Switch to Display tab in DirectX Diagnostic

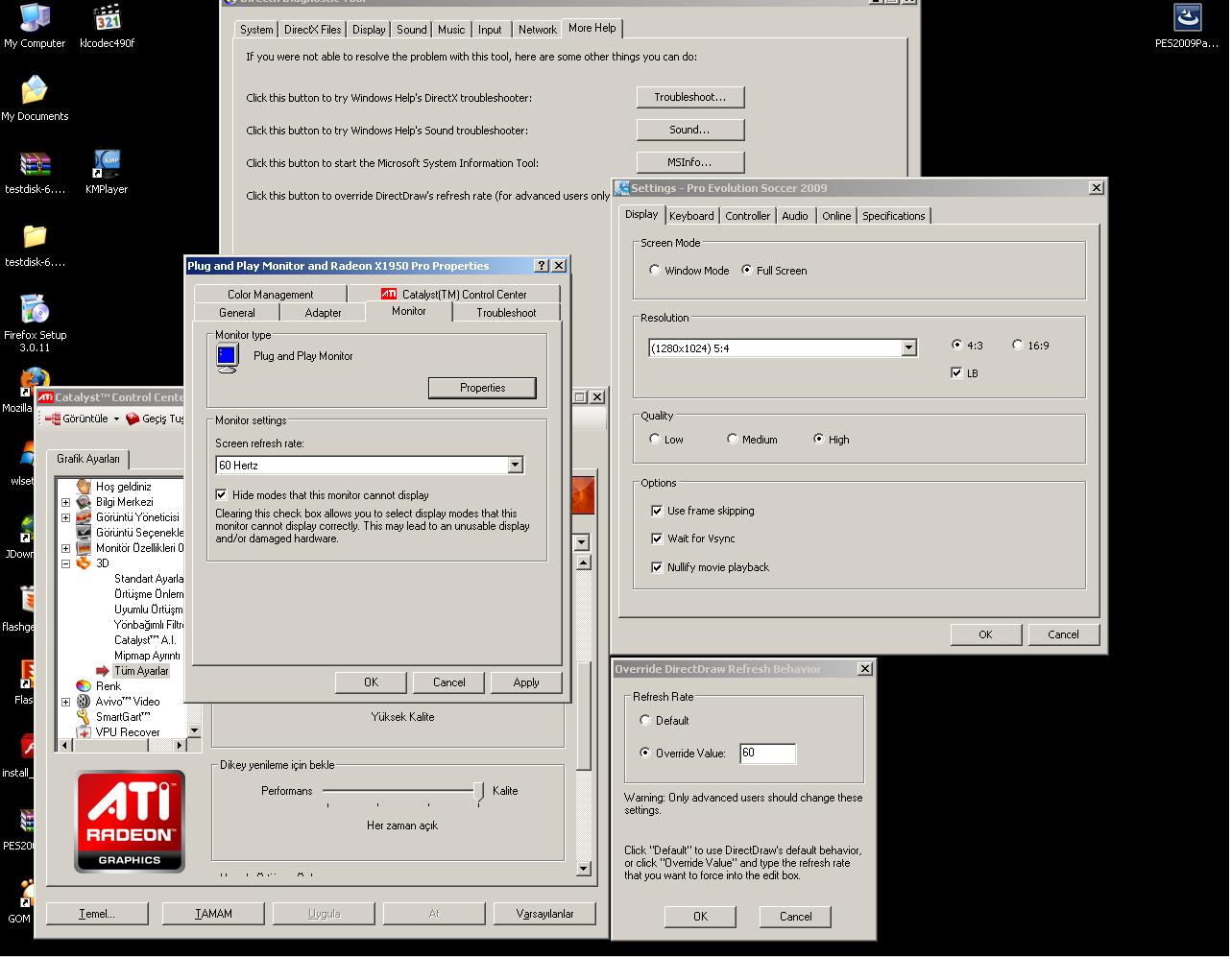pyautogui.click(x=369, y=30)
